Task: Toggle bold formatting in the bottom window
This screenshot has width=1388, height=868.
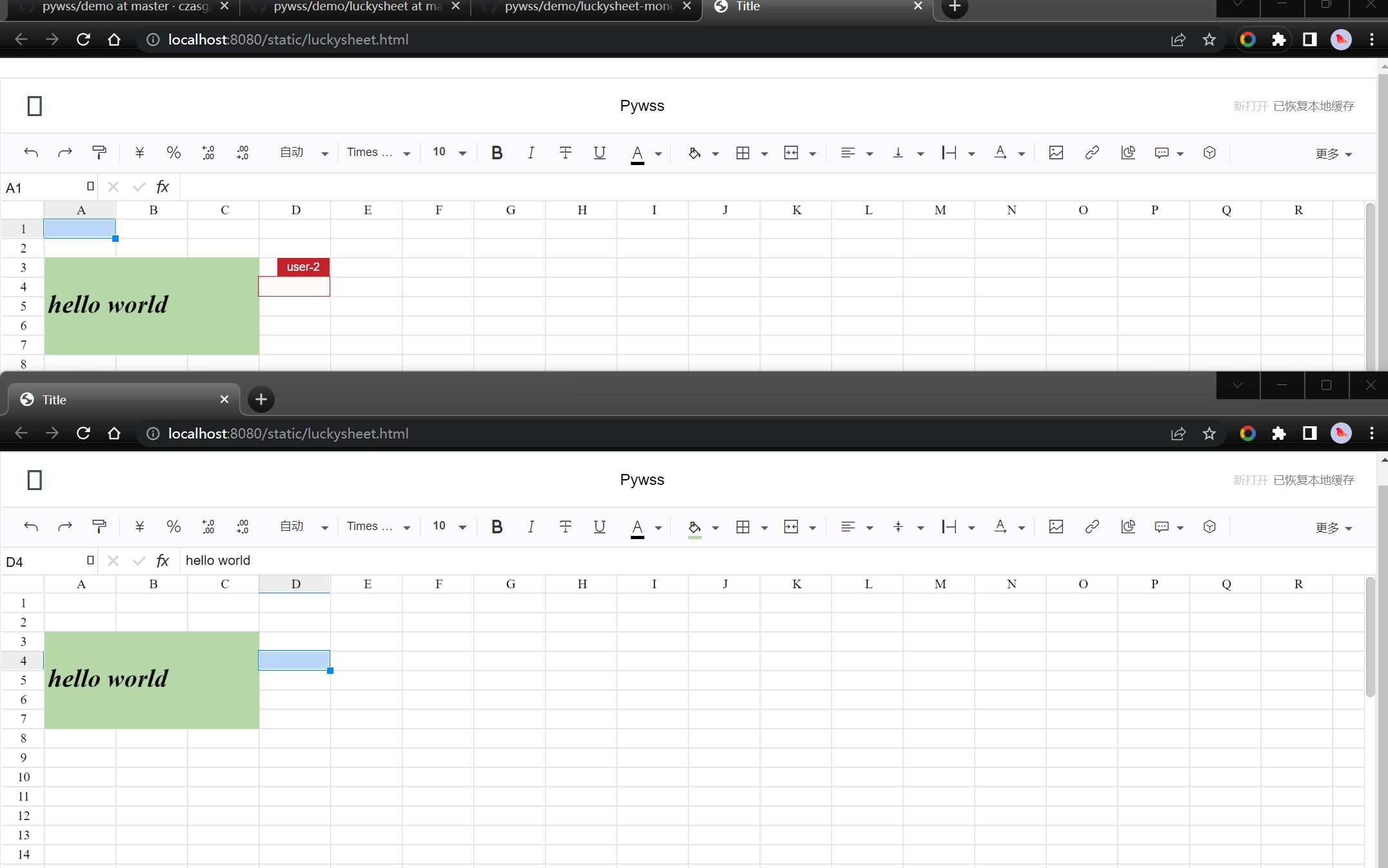Action: 497,527
